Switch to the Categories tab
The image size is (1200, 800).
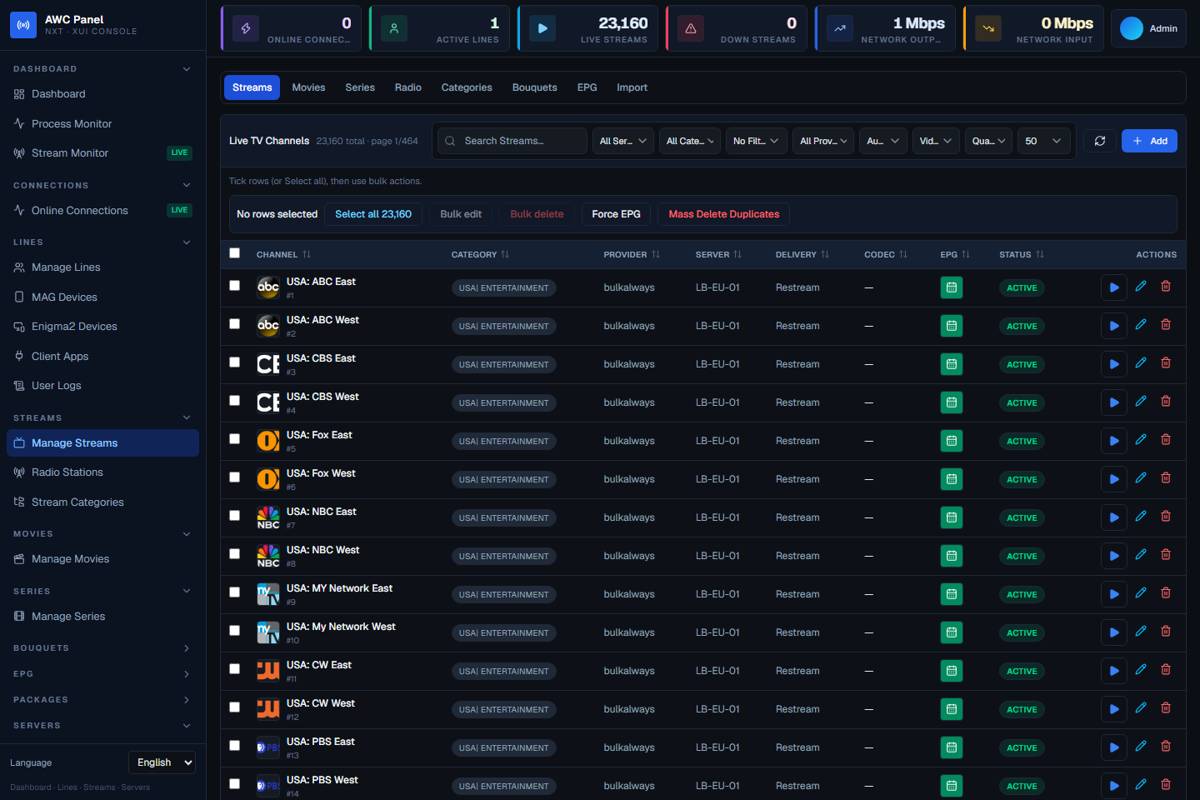point(467,87)
